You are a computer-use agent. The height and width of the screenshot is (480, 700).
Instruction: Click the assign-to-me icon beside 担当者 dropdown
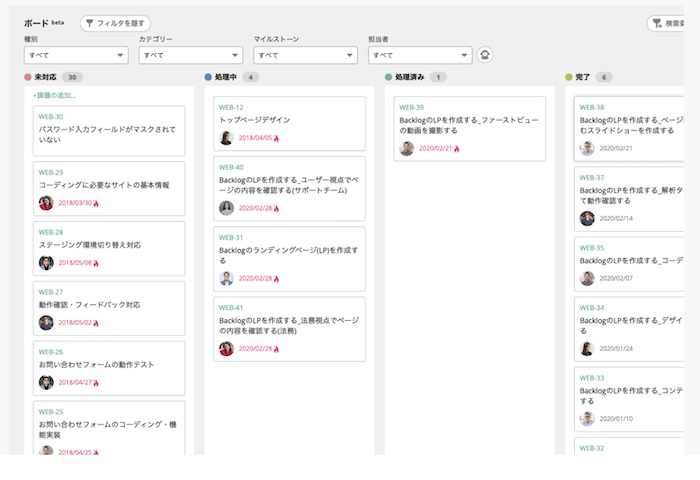(x=485, y=56)
